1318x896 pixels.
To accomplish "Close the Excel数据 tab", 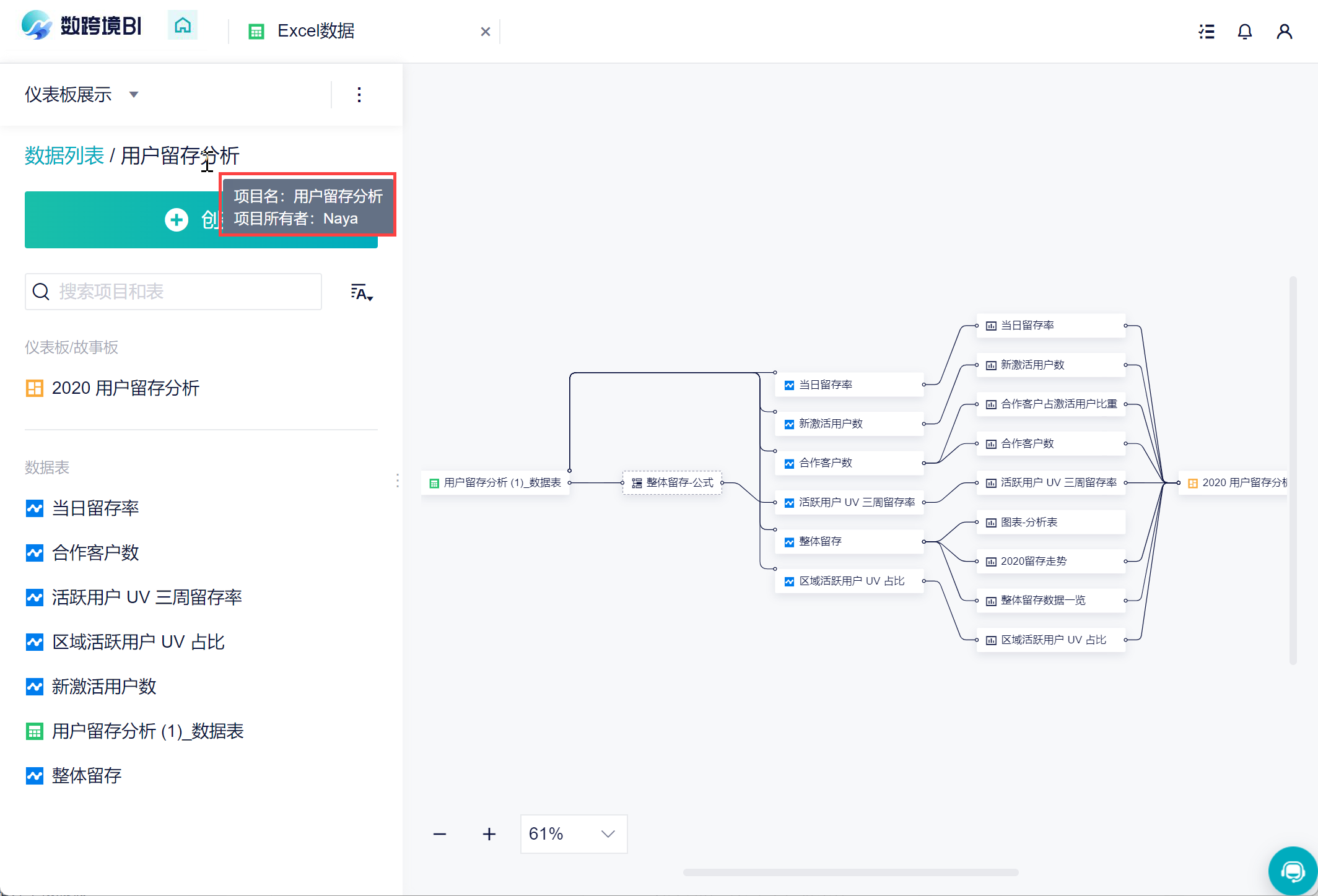I will [x=486, y=32].
